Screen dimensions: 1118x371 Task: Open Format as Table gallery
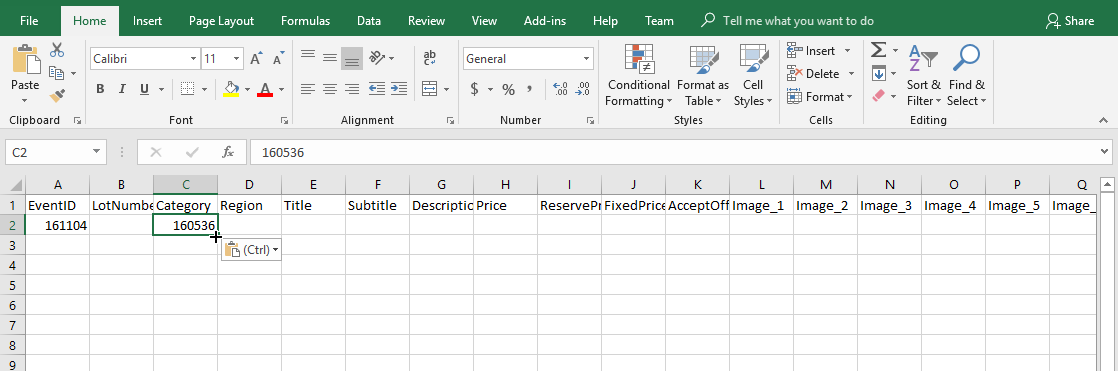pos(702,75)
